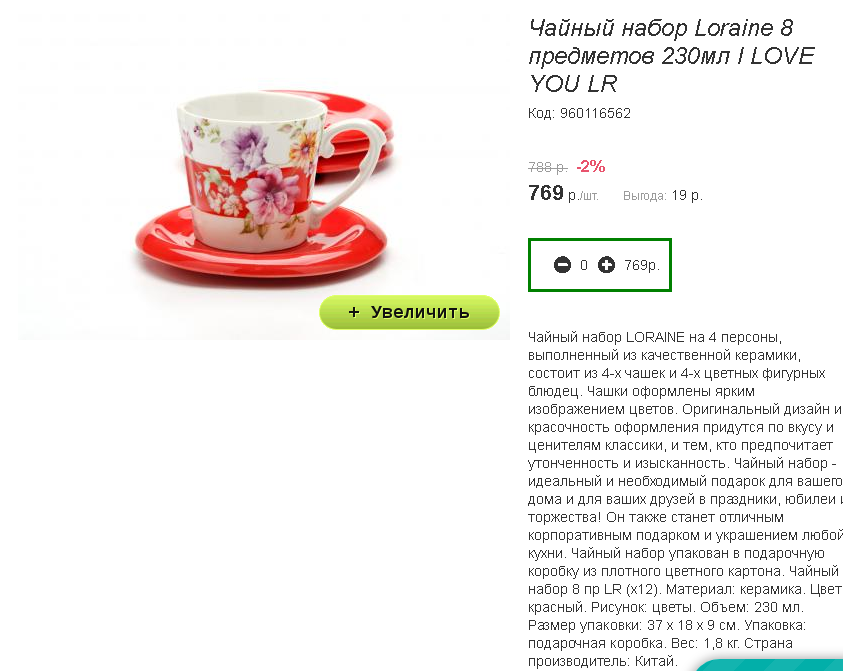Viewport: 843px width, 671px height.
Task: Click the Код label before the product number
Action: [x=541, y=113]
